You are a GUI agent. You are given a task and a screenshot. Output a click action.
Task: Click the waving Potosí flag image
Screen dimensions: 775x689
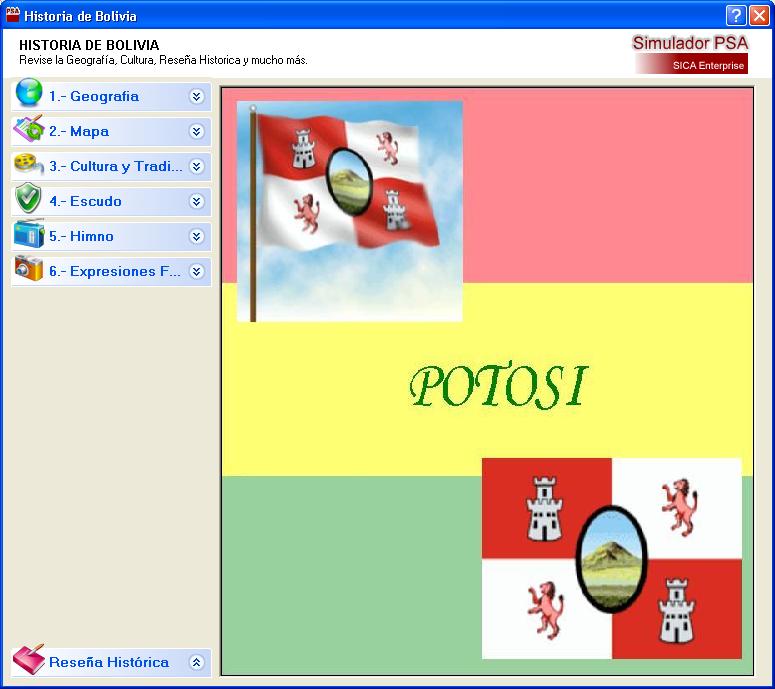tap(350, 210)
